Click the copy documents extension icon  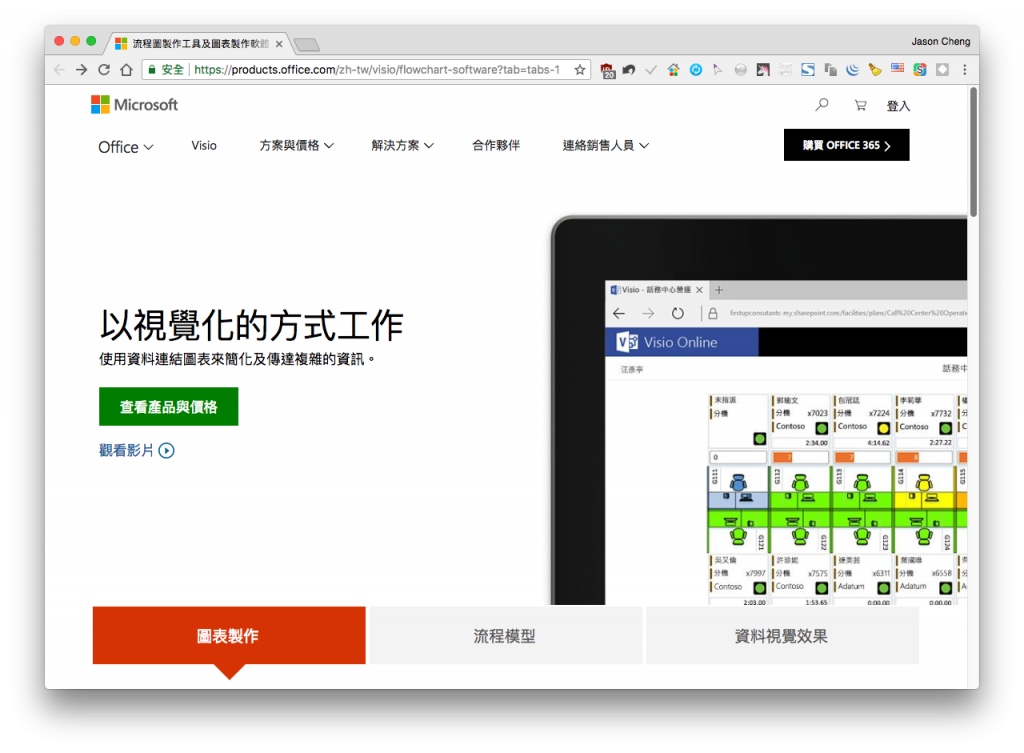(x=831, y=70)
